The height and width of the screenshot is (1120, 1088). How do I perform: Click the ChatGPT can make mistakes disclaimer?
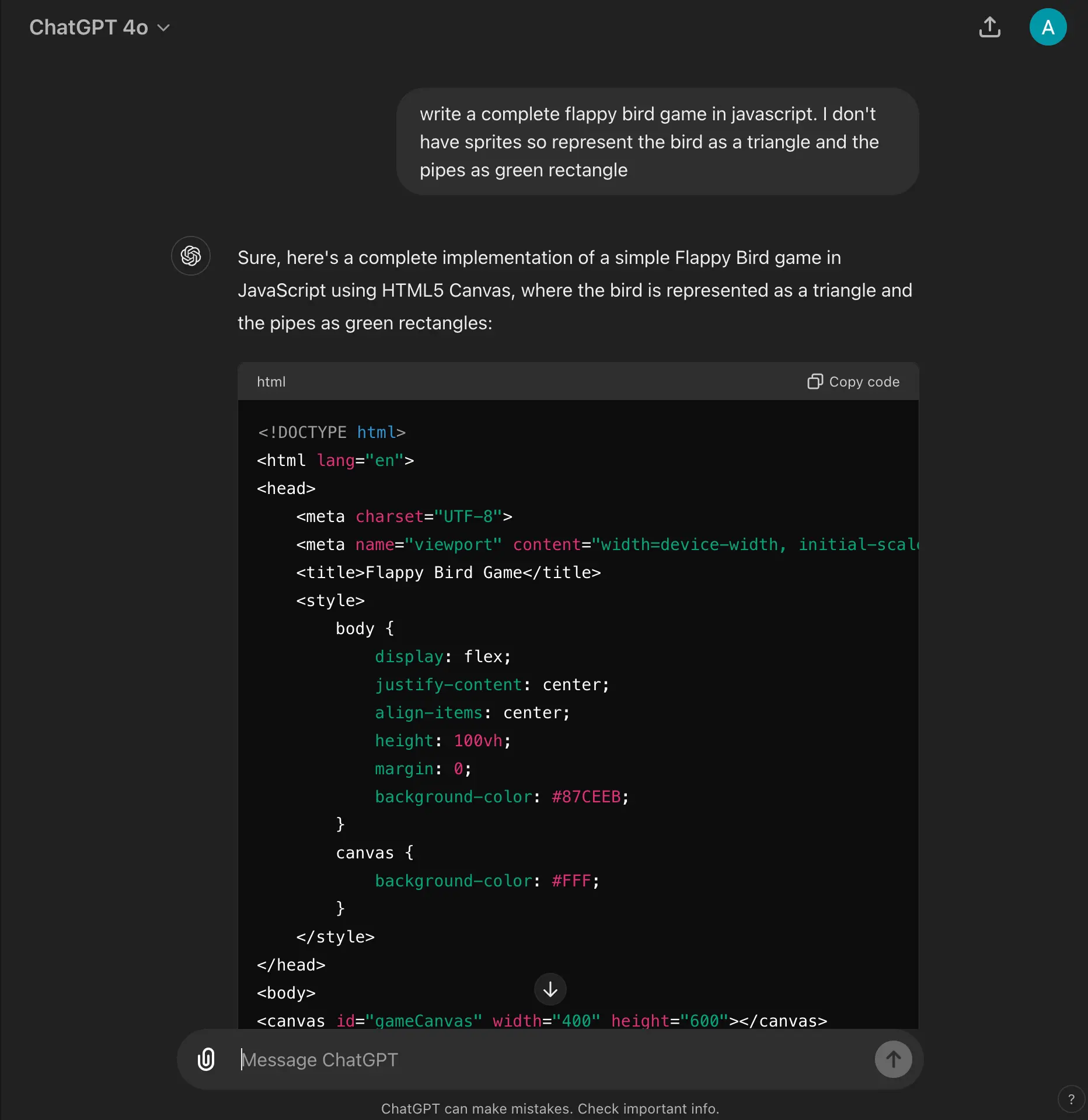click(x=550, y=1108)
